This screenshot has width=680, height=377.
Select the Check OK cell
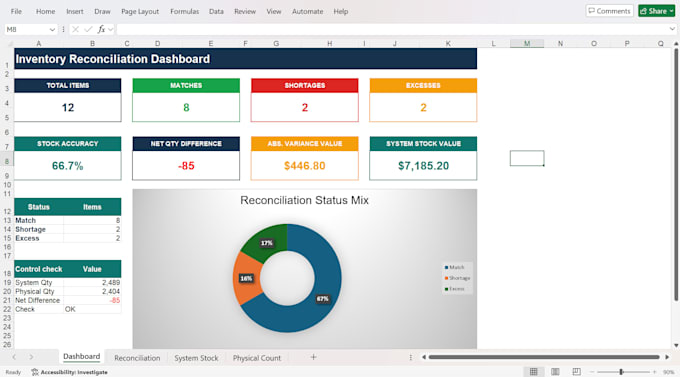pyautogui.click(x=92, y=309)
